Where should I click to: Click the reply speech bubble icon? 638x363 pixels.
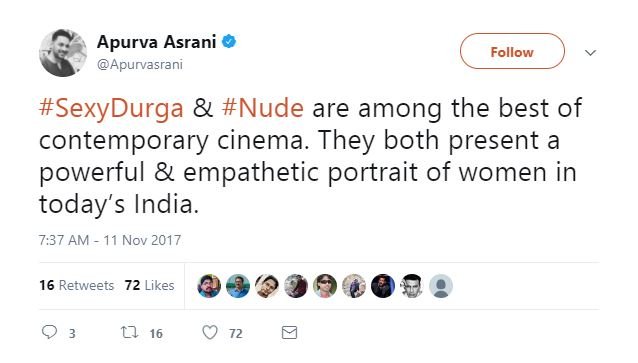click(x=49, y=332)
